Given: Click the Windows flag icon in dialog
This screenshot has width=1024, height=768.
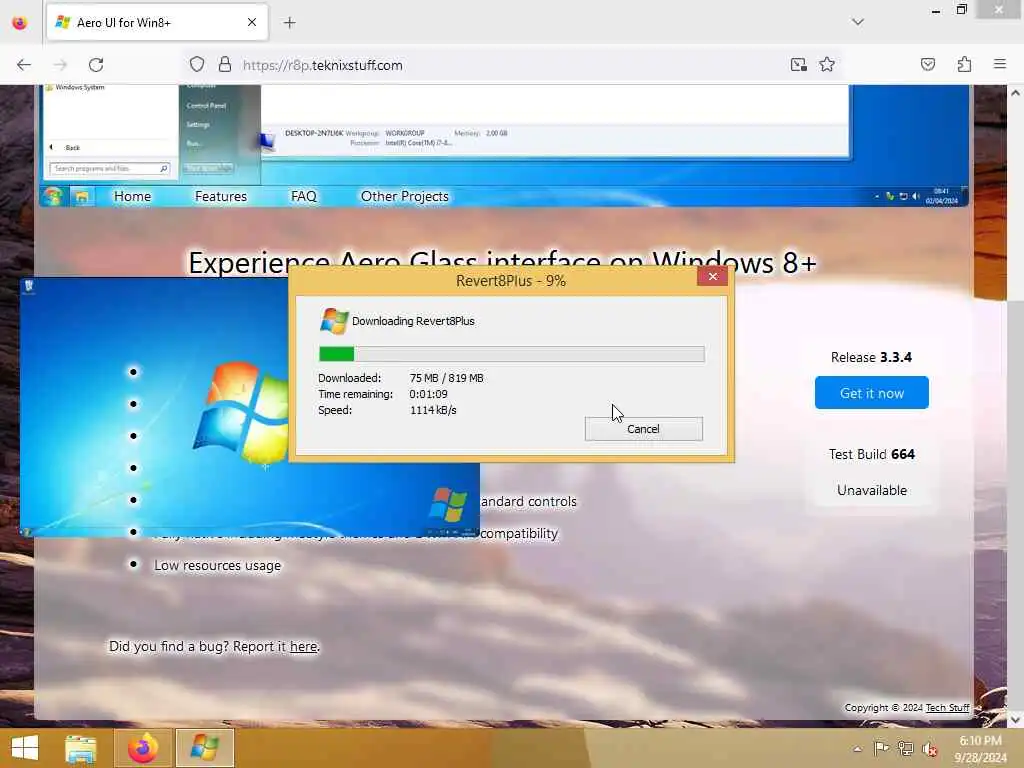Looking at the screenshot, I should (334, 321).
